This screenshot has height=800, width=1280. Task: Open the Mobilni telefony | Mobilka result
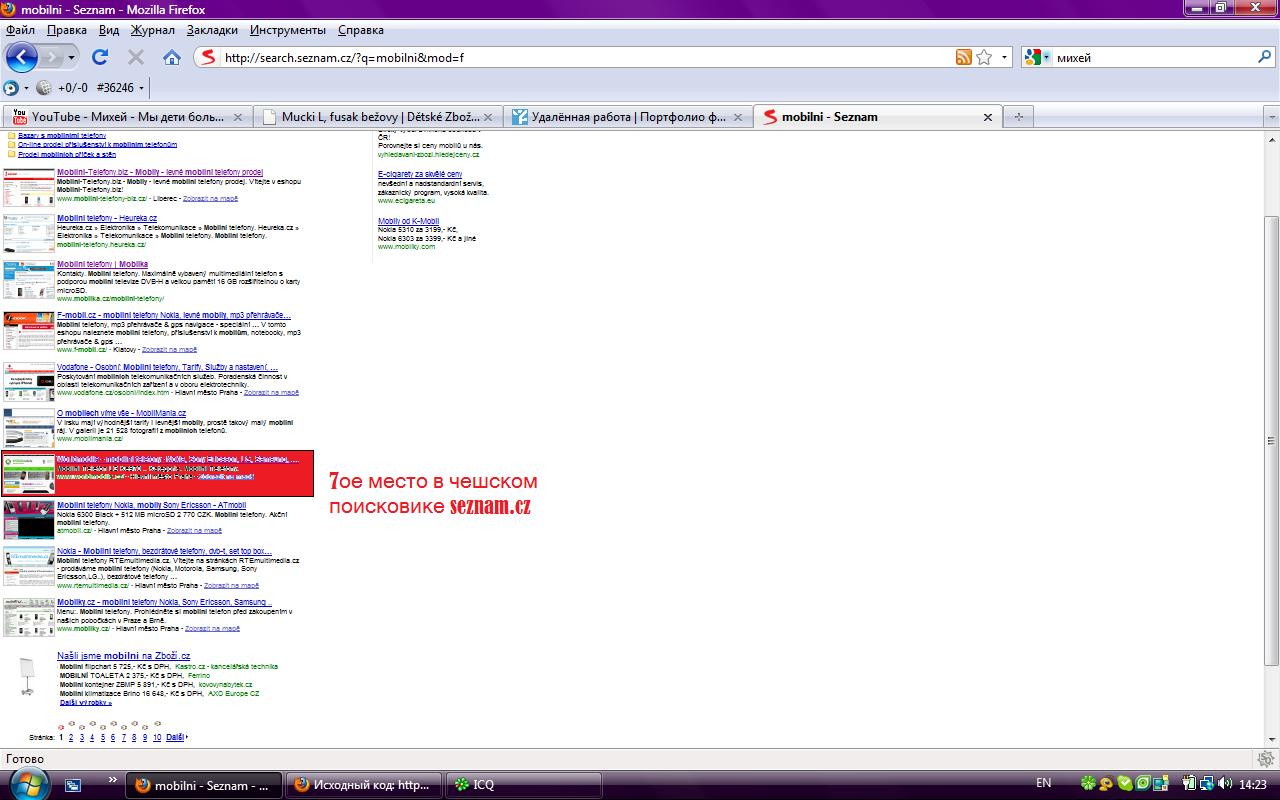(x=102, y=265)
